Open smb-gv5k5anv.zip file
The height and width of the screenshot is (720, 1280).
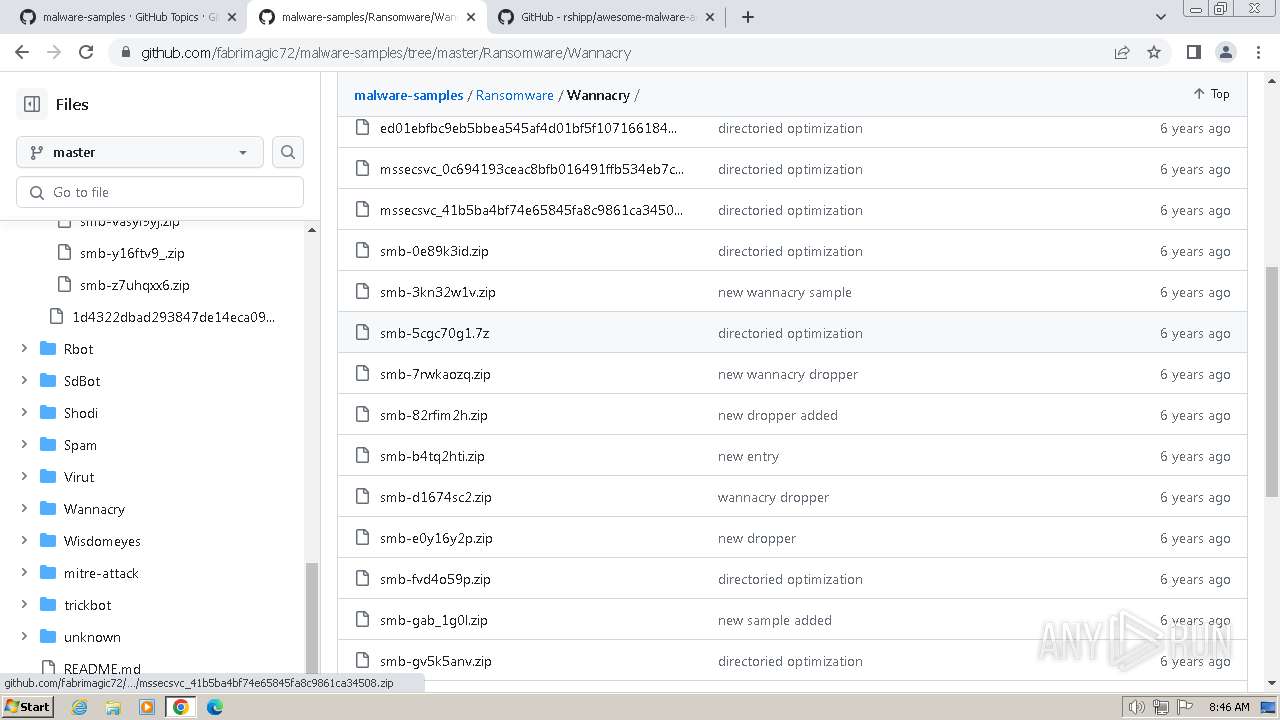pos(436,661)
